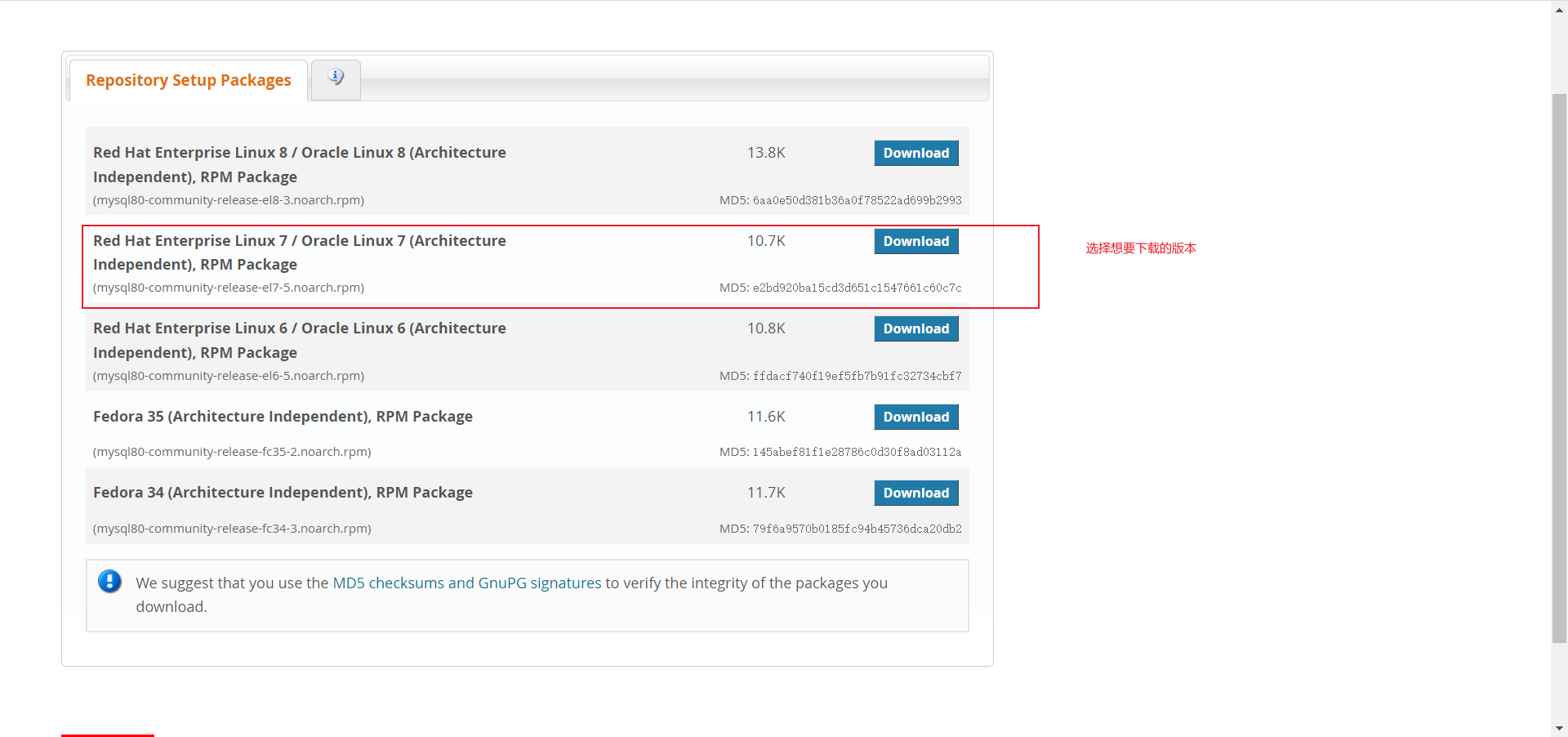The height and width of the screenshot is (737, 1568).
Task: Open the information tab icon
Action: click(336, 77)
